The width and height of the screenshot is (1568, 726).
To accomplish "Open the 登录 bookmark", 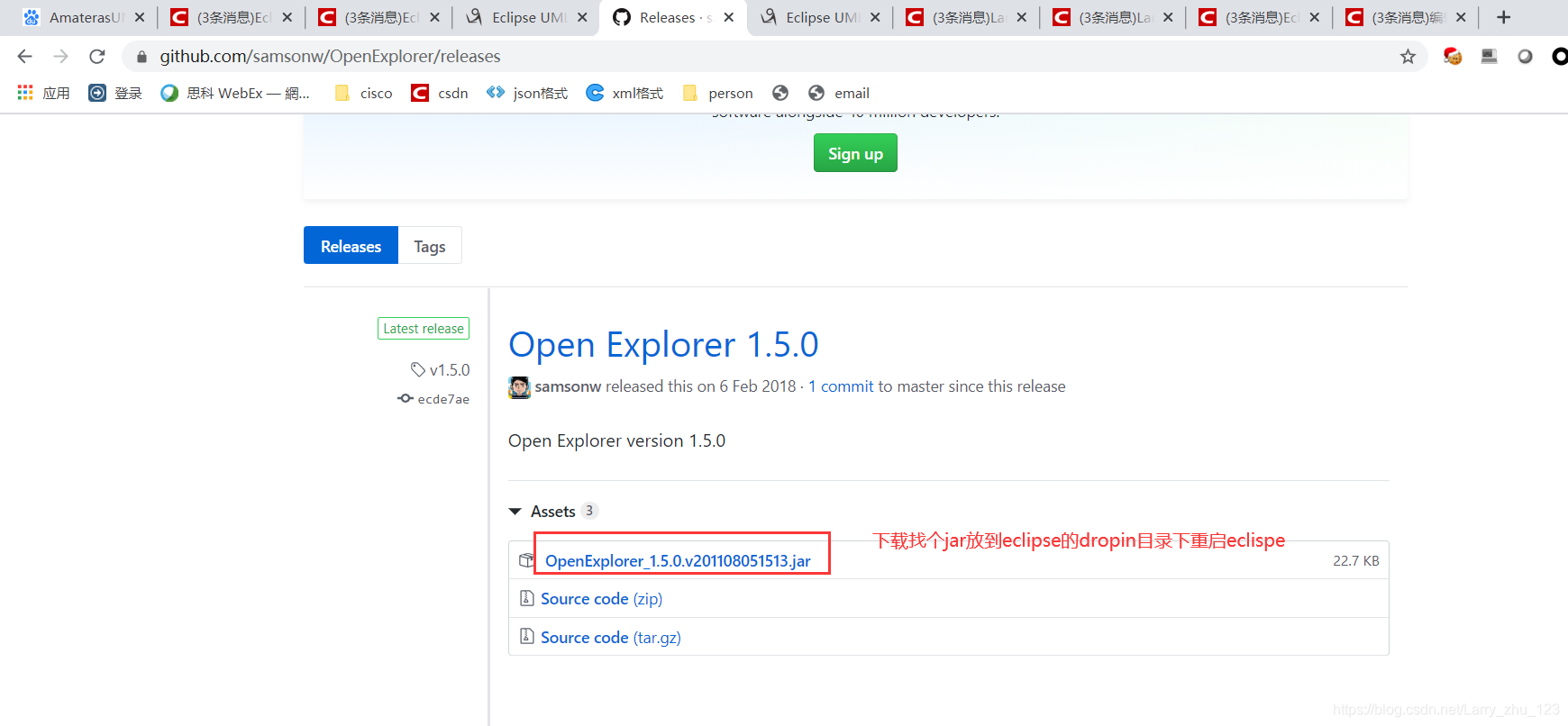I will point(115,93).
